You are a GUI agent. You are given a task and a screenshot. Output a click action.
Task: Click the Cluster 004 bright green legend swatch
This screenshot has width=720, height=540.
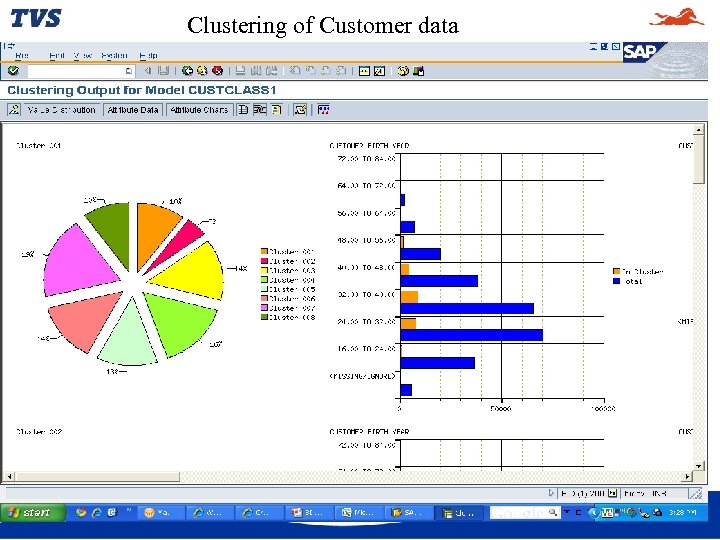(264, 280)
